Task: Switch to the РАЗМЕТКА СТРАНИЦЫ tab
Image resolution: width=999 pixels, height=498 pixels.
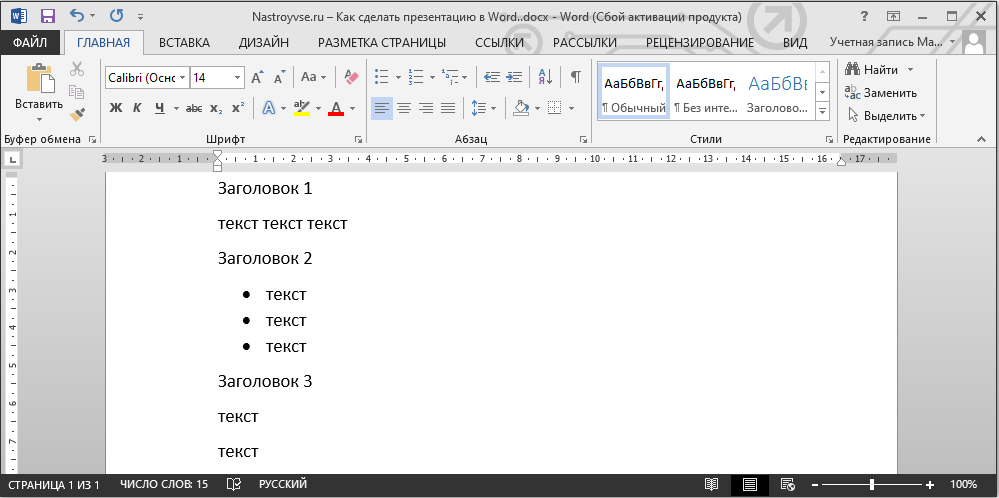Action: [382, 43]
